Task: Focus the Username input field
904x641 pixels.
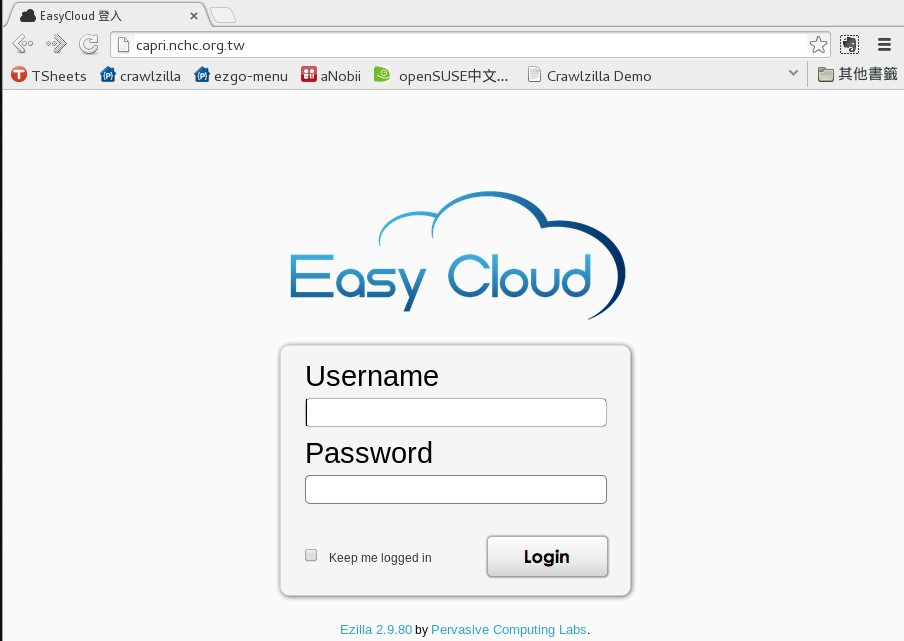Action: click(455, 412)
